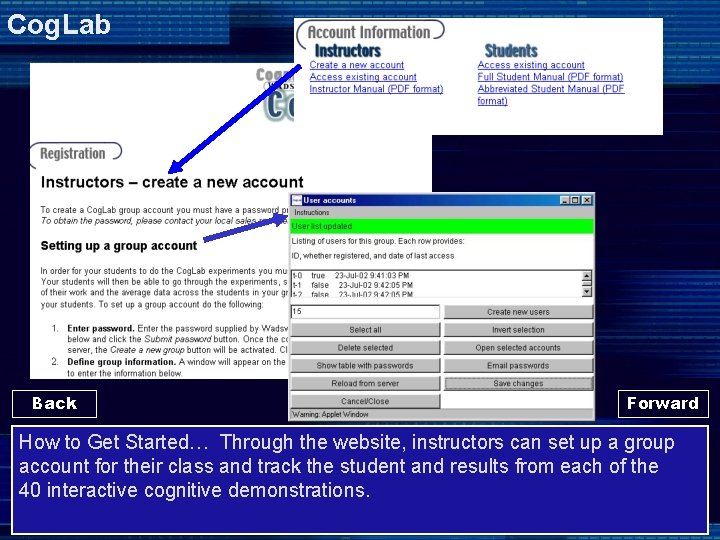Viewport: 720px width, 540px height.
Task: Open Instructors Access existing account link
Action: pyautogui.click(x=363, y=77)
